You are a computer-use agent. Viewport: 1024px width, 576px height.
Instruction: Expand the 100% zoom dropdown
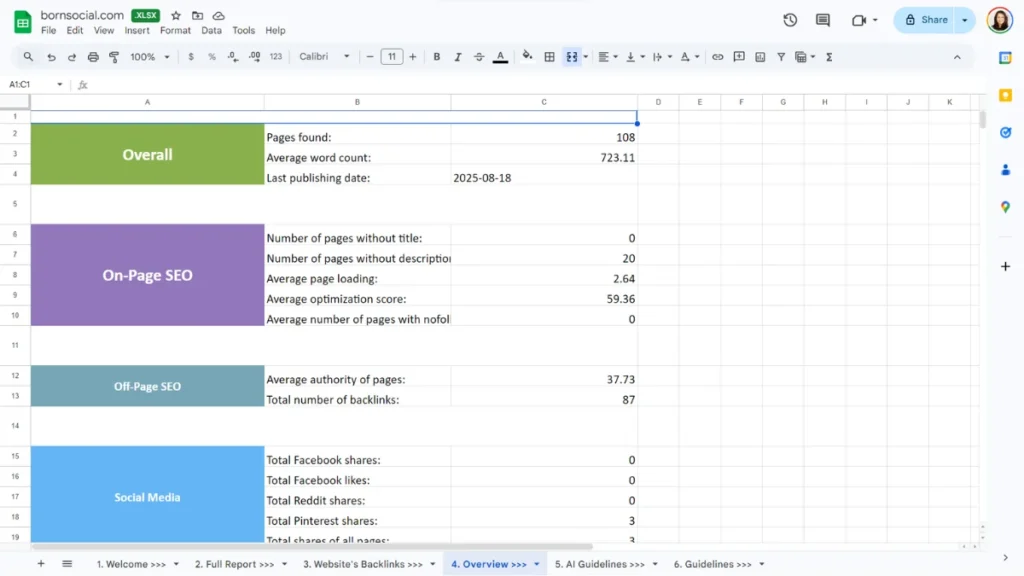(x=148, y=57)
